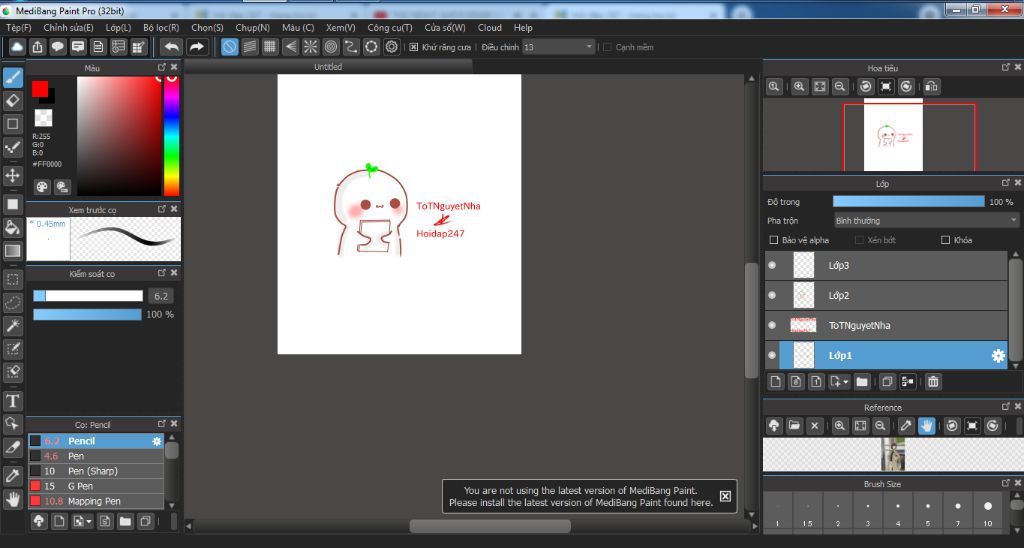Viewport: 1024px width, 548px height.
Task: Enable the parallel lines snap guide
Action: click(x=250, y=47)
